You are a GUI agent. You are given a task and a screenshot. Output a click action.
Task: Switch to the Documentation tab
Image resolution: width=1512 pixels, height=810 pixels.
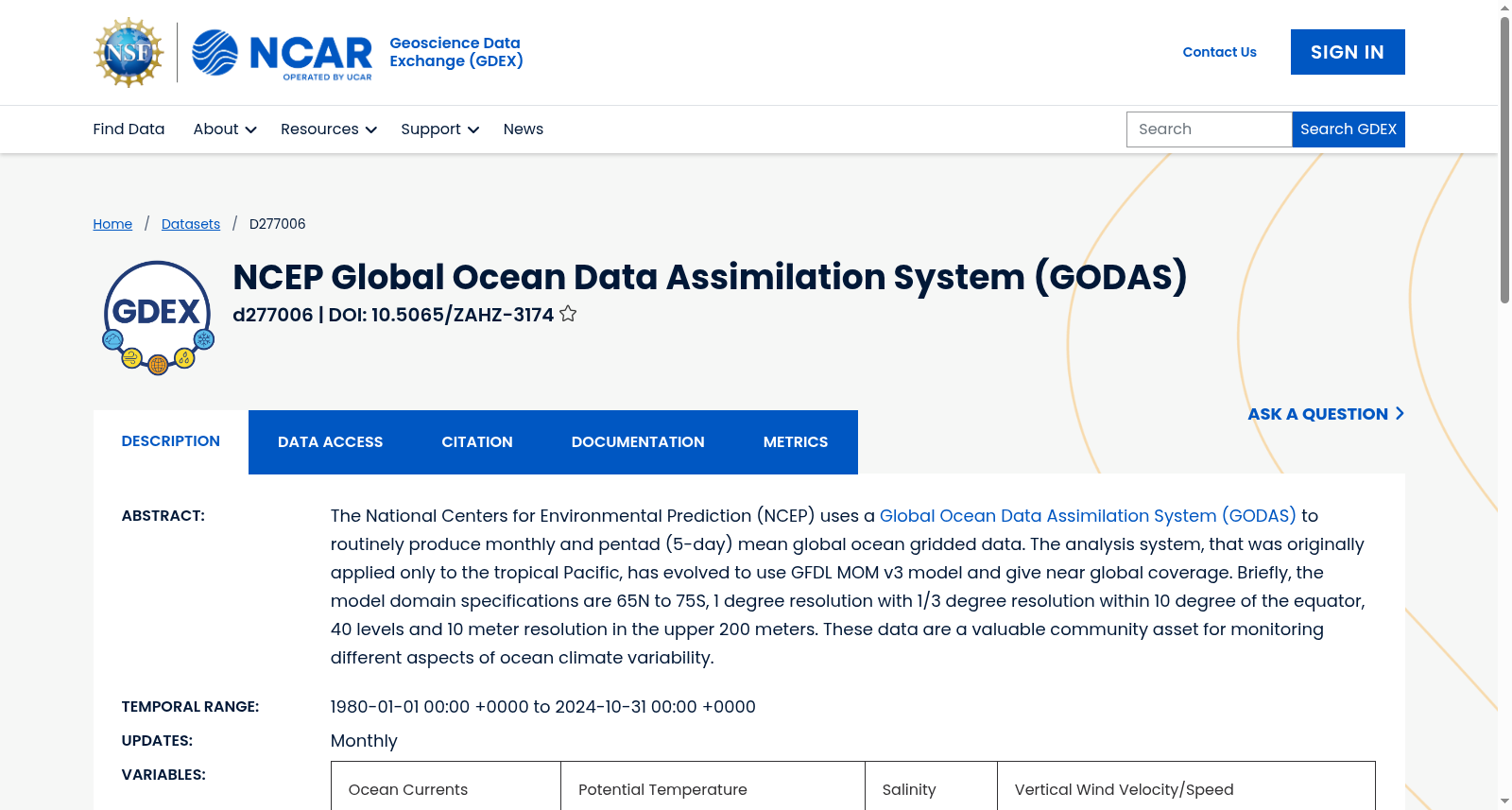point(638,442)
